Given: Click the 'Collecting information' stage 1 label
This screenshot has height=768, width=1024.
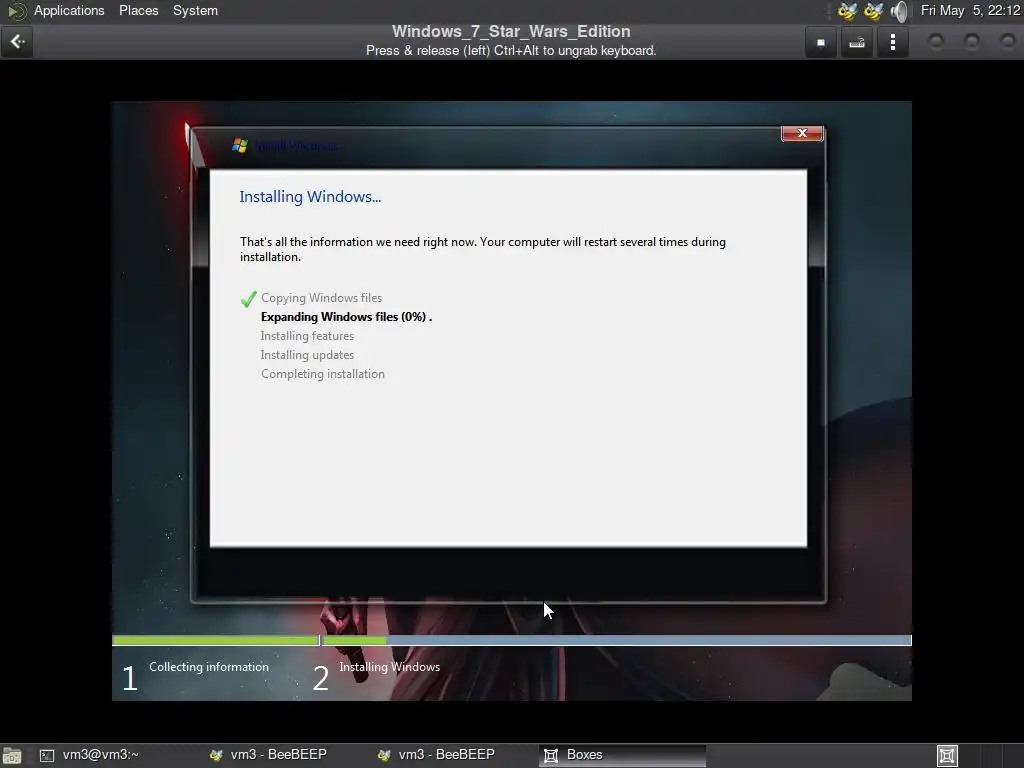Looking at the screenshot, I should (208, 667).
